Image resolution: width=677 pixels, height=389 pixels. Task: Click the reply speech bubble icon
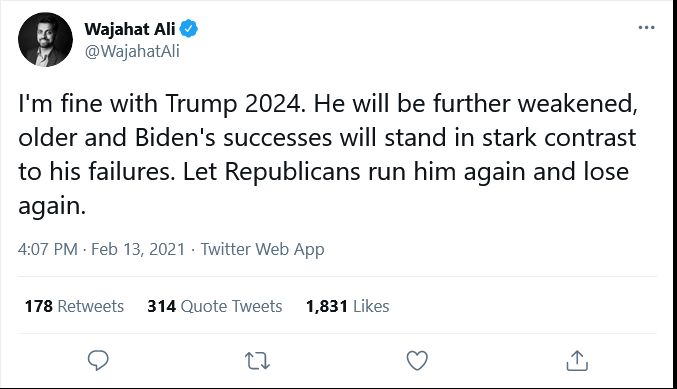[x=98, y=361]
